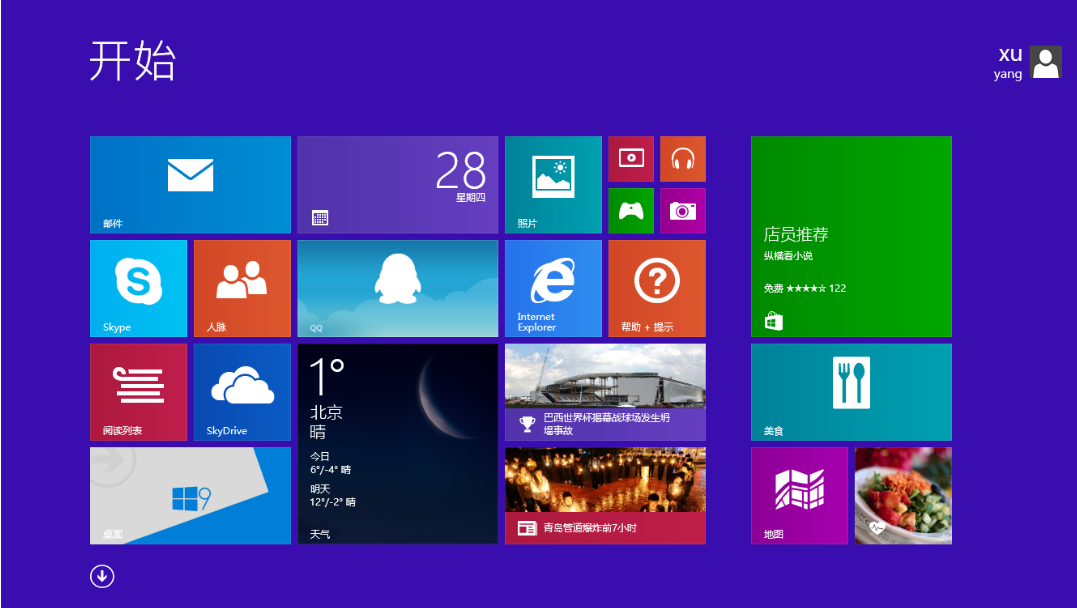The width and height of the screenshot is (1077, 608).
Task: Open the music tile with headphones icon
Action: point(683,158)
